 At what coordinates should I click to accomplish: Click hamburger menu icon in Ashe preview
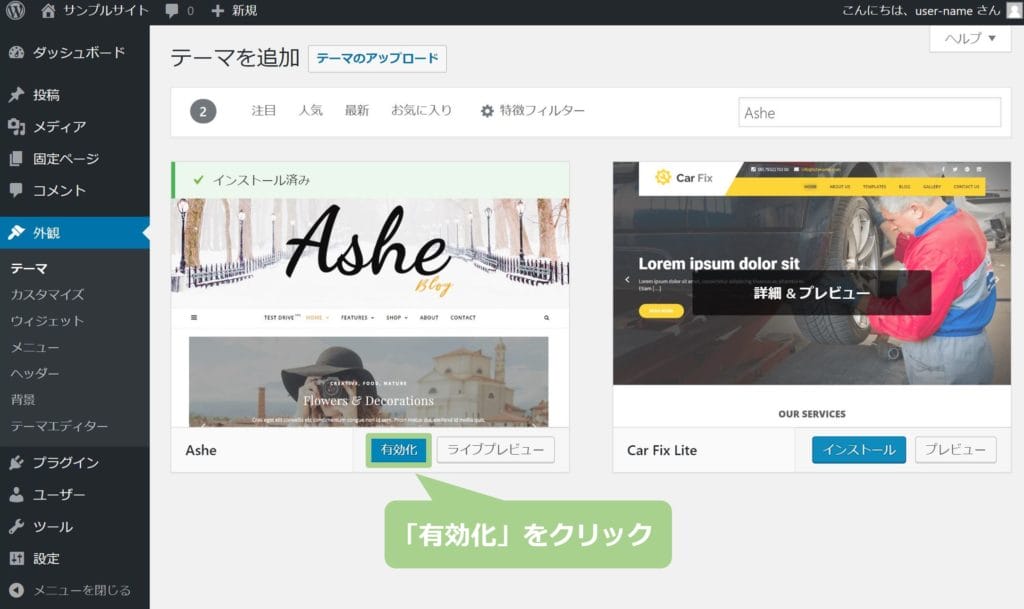coord(194,318)
